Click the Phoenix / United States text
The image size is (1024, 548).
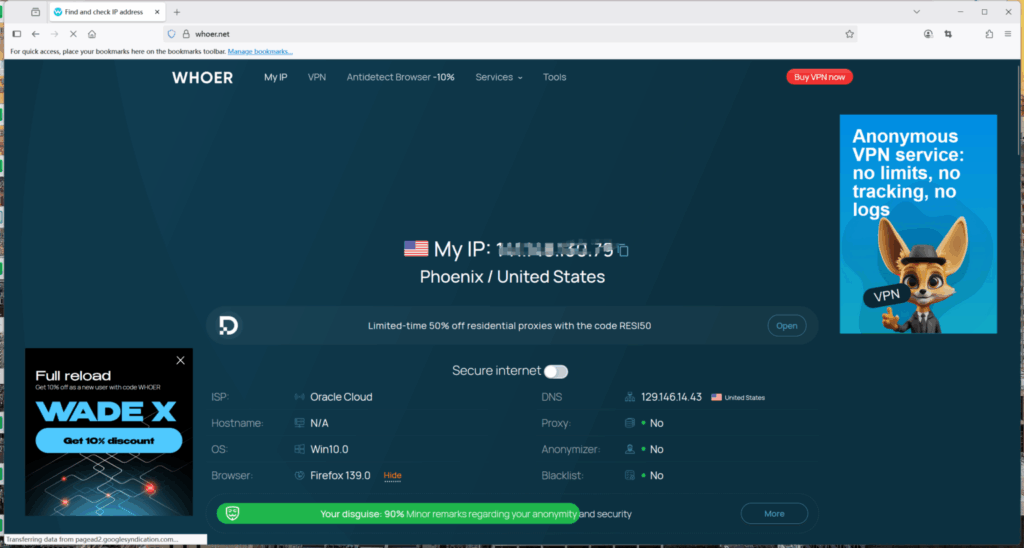coord(513,277)
